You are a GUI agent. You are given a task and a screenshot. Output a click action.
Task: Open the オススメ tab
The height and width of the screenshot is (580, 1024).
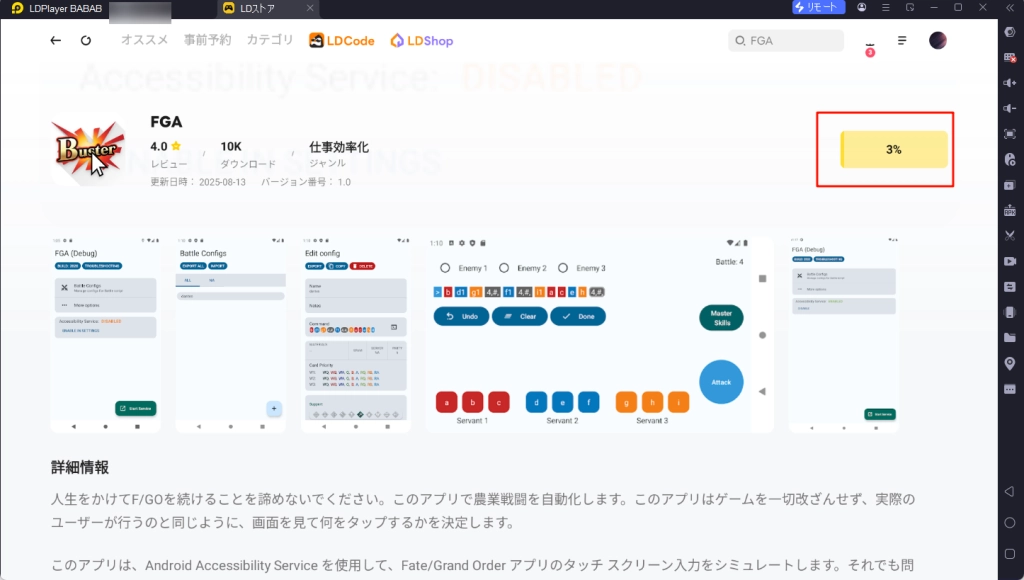pos(144,40)
